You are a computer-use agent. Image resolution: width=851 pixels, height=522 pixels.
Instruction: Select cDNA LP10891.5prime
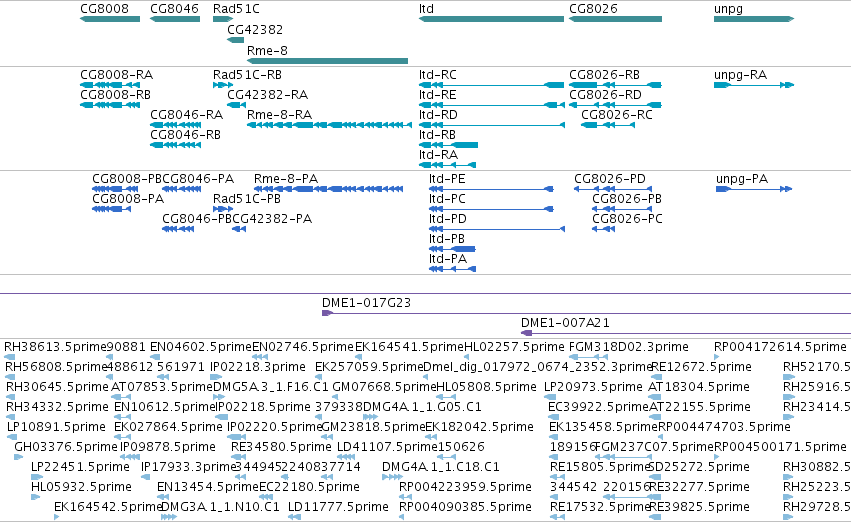[13, 437]
